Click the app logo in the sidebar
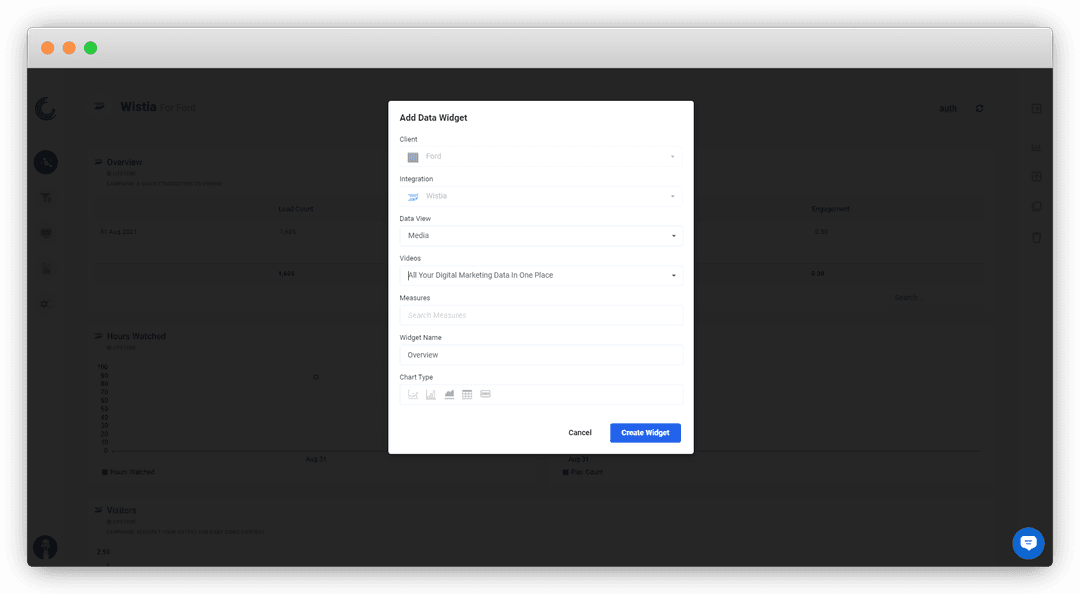This screenshot has height=594, width=1080. [45, 108]
